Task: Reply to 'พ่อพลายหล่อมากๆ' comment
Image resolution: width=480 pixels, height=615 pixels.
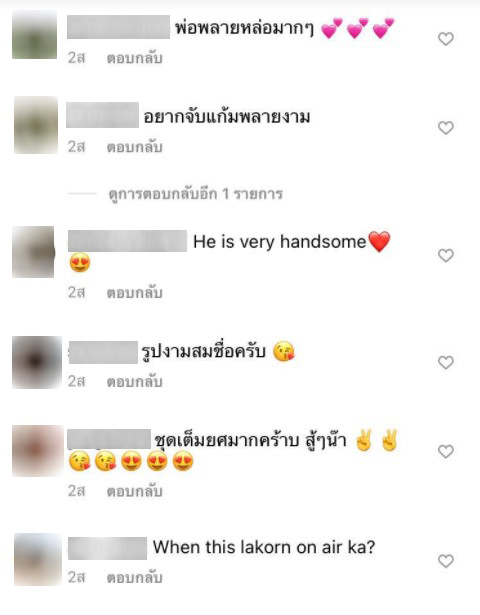Action: coord(135,58)
